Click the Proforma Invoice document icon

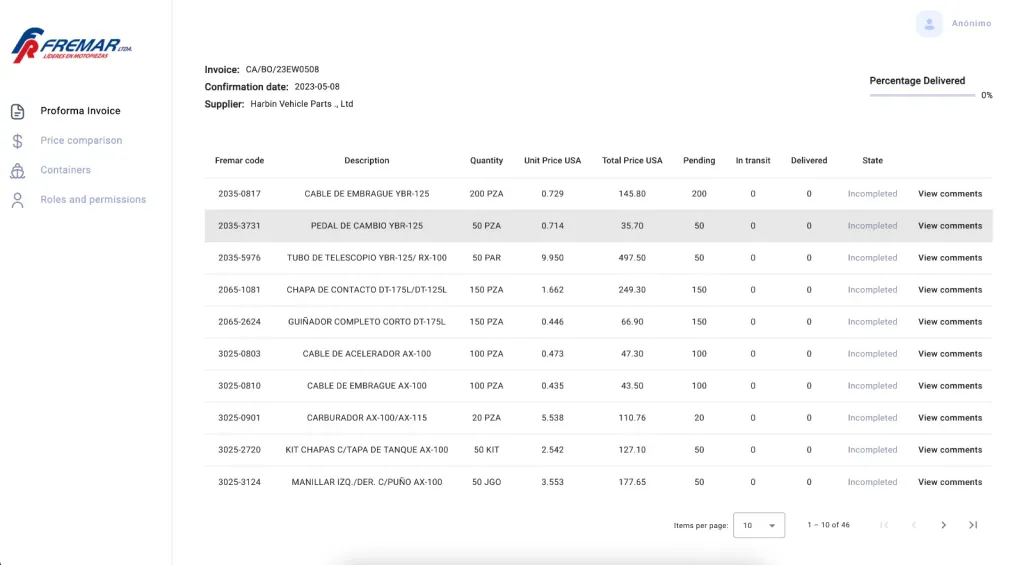(x=18, y=112)
